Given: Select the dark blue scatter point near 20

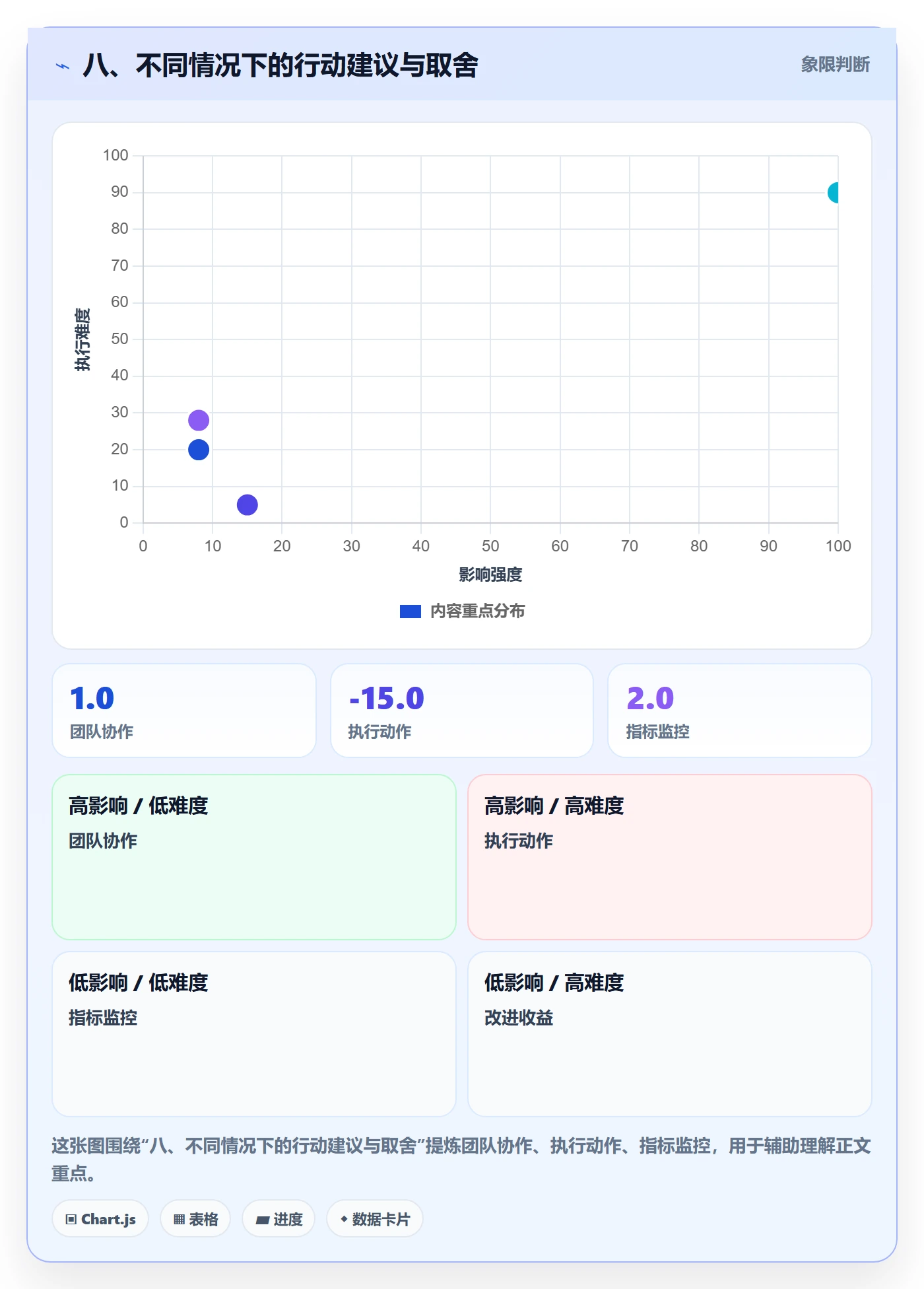Looking at the screenshot, I should tap(199, 450).
